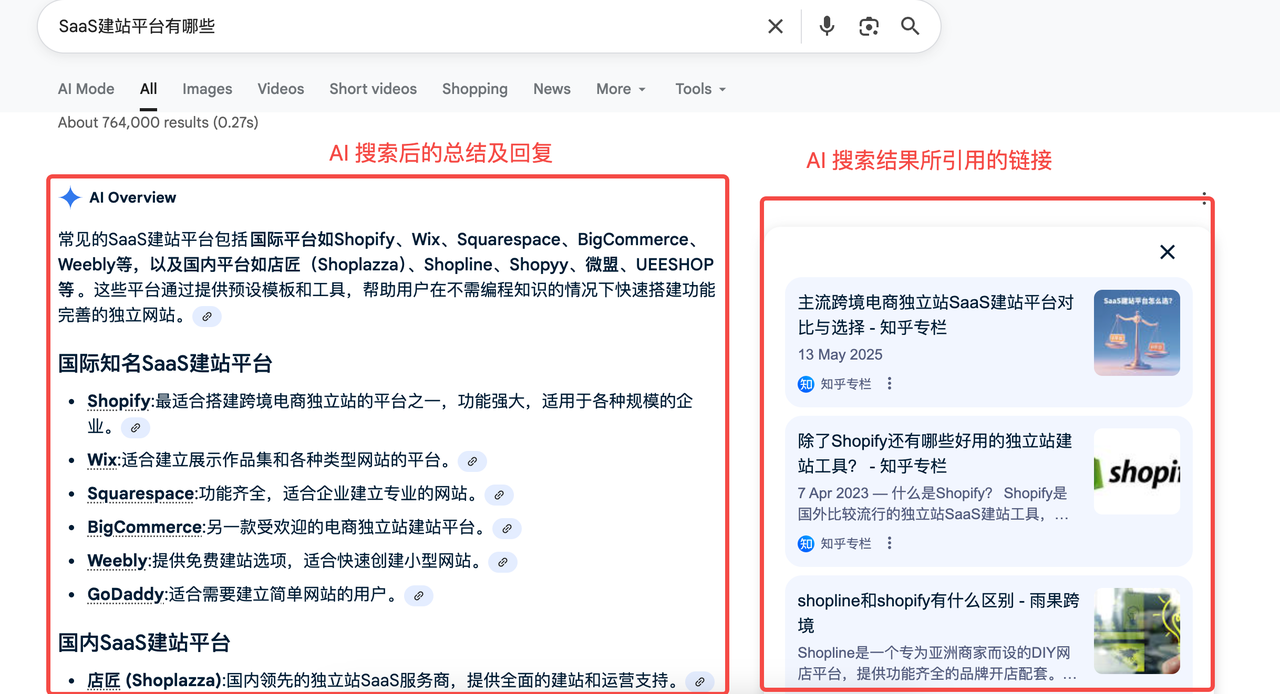Screen dimensions: 1280x694
Task: Open the three-dot menu on the second cited result
Action: [x=889, y=543]
